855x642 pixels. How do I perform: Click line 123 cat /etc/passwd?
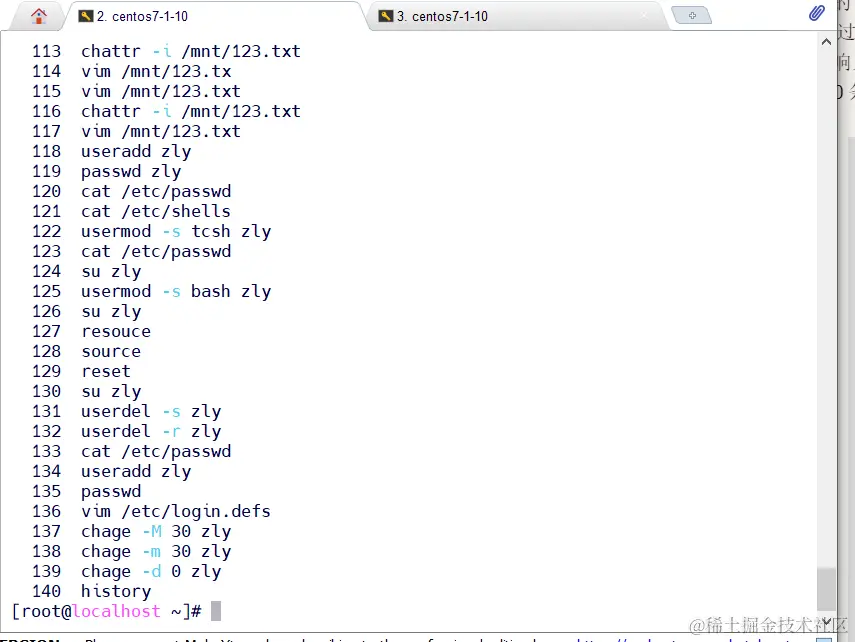(x=131, y=251)
